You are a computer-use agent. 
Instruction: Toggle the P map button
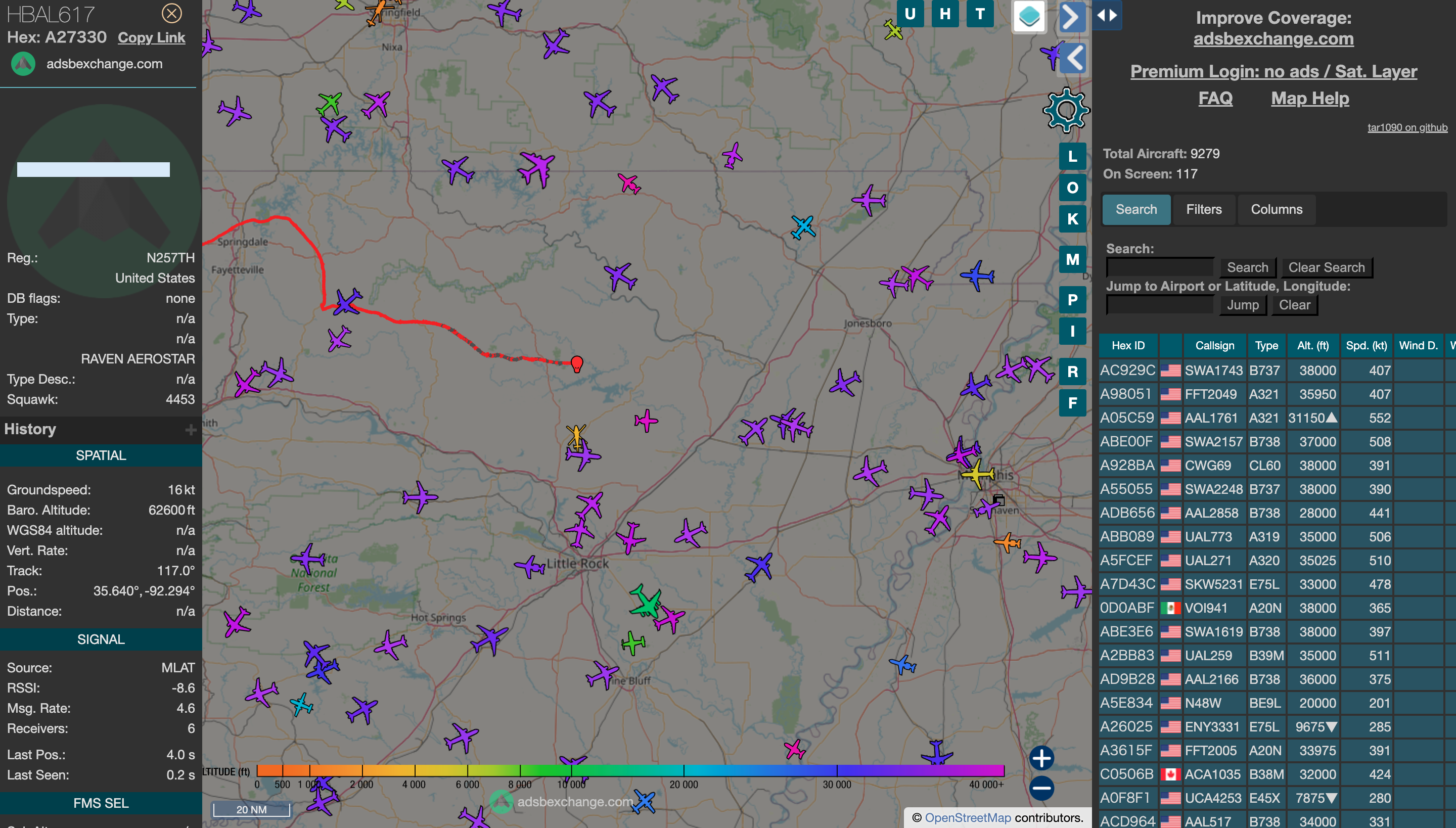point(1072,300)
